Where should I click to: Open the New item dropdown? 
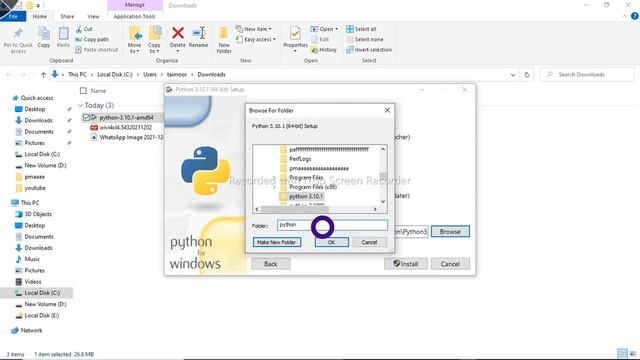click(253, 29)
